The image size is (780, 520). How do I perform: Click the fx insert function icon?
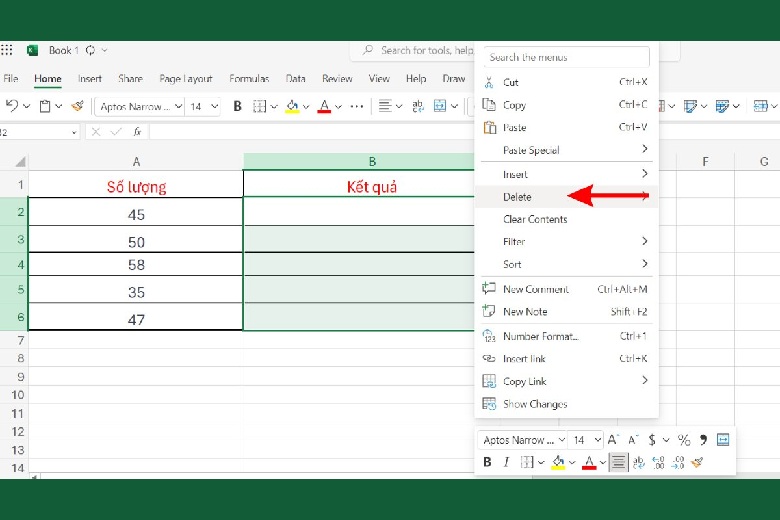click(137, 132)
